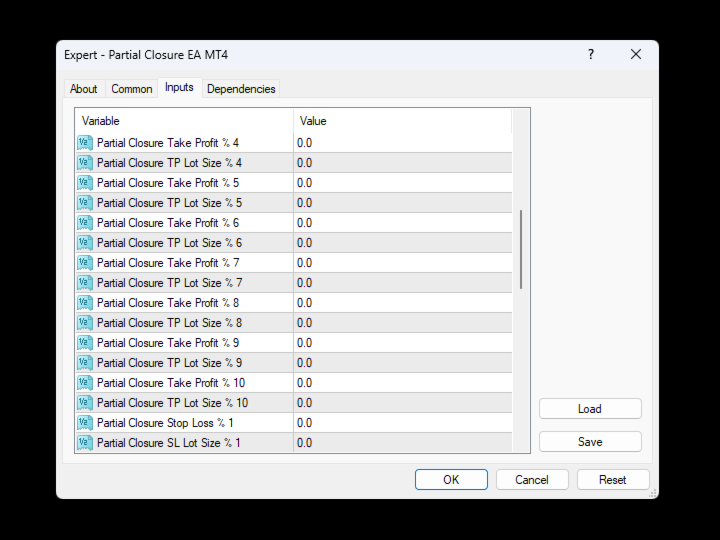Viewport: 720px width, 540px height.
Task: Click the icon beside Partial Closure TP Lot Size % 5
Action: click(x=85, y=203)
